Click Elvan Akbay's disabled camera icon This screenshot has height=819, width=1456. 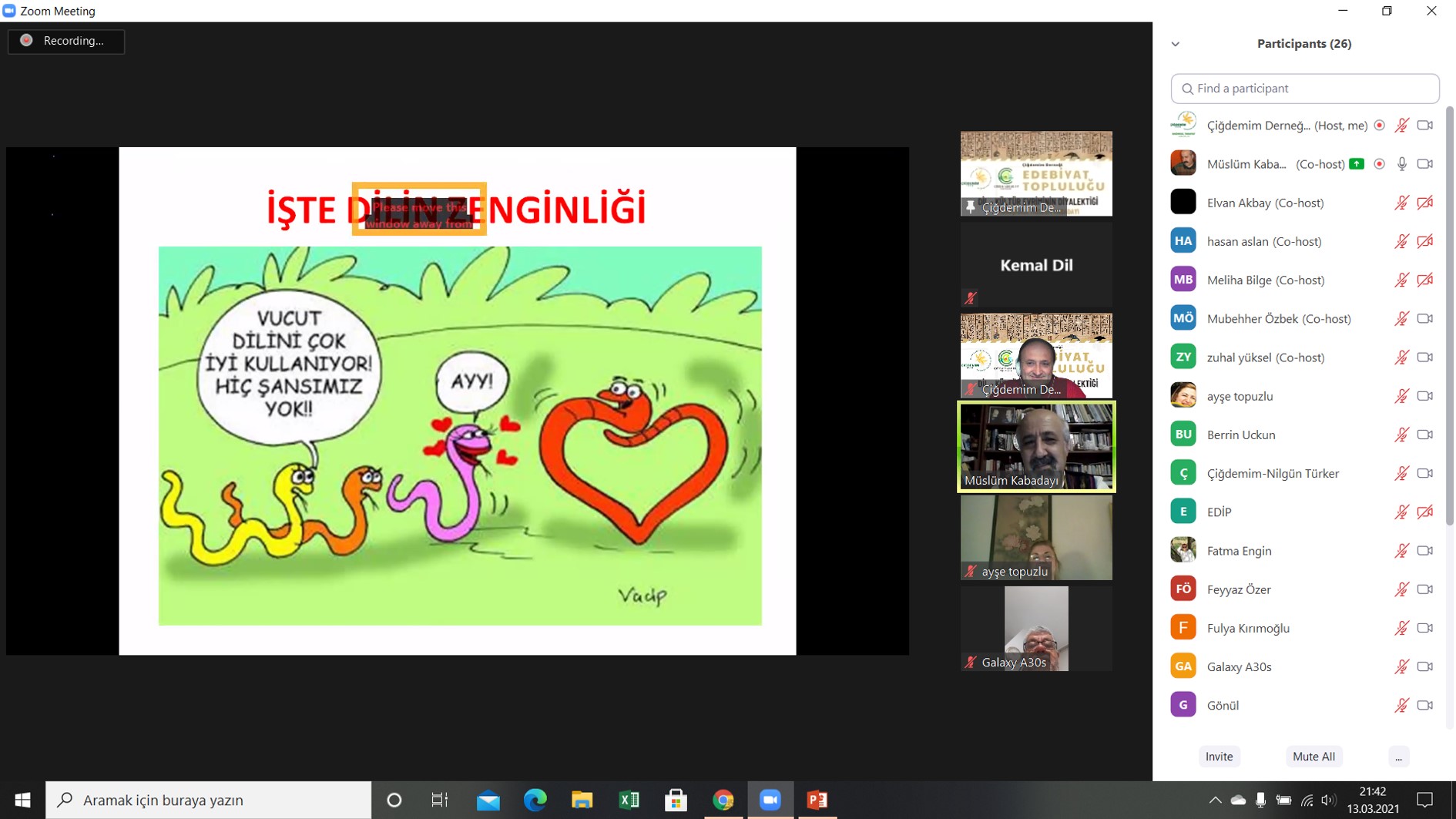pos(1425,203)
